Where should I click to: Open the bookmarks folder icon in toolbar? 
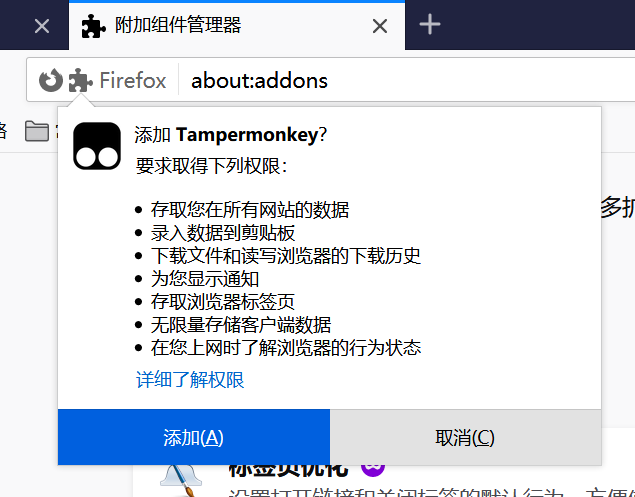pos(37,131)
